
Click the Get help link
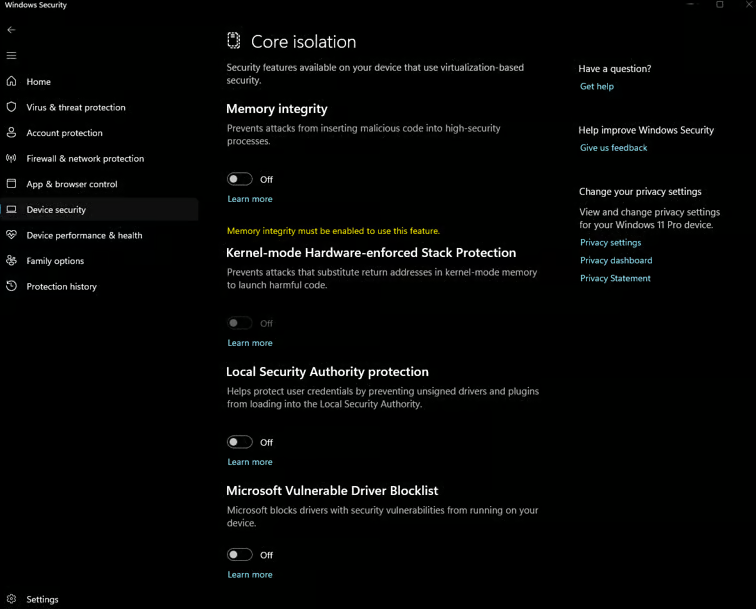[x=597, y=86]
